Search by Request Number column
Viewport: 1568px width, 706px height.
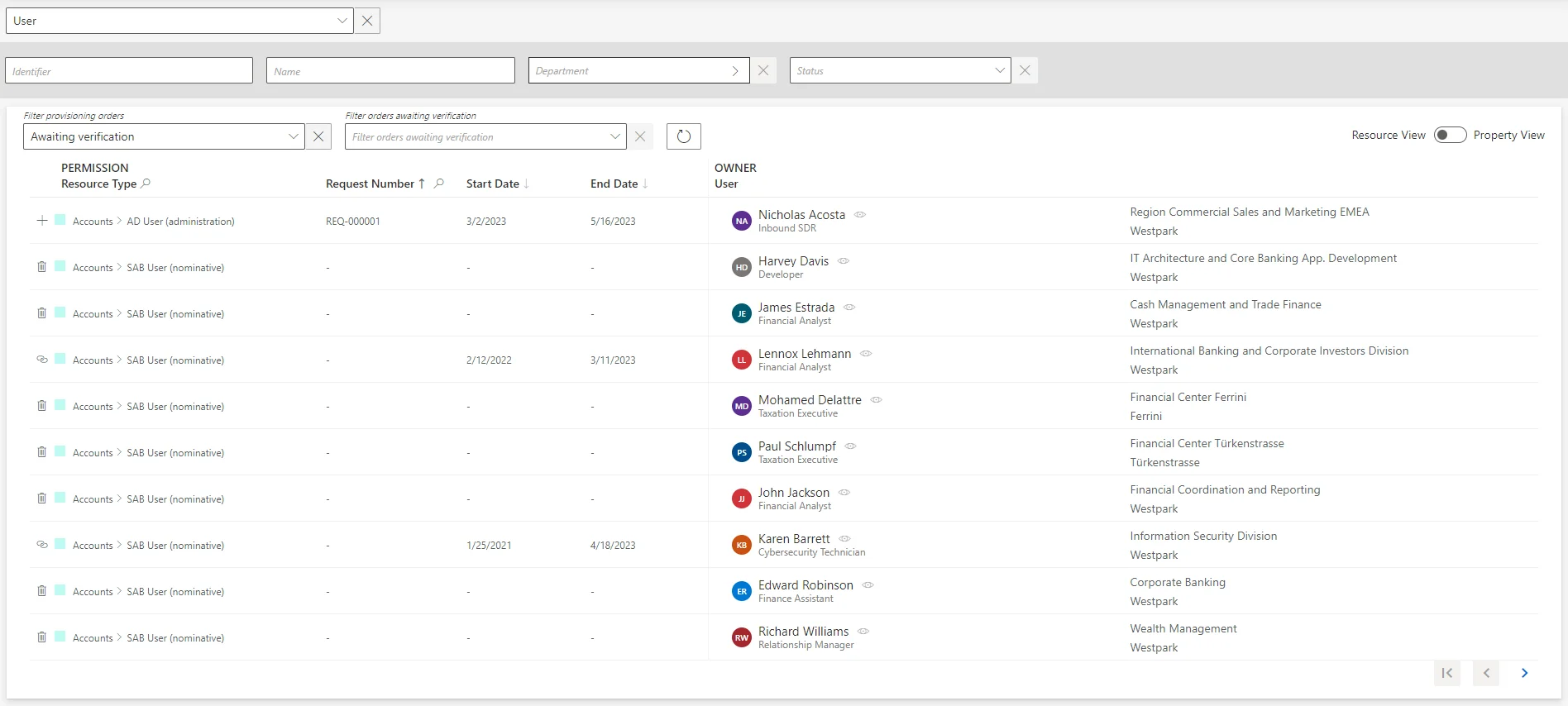(x=439, y=184)
